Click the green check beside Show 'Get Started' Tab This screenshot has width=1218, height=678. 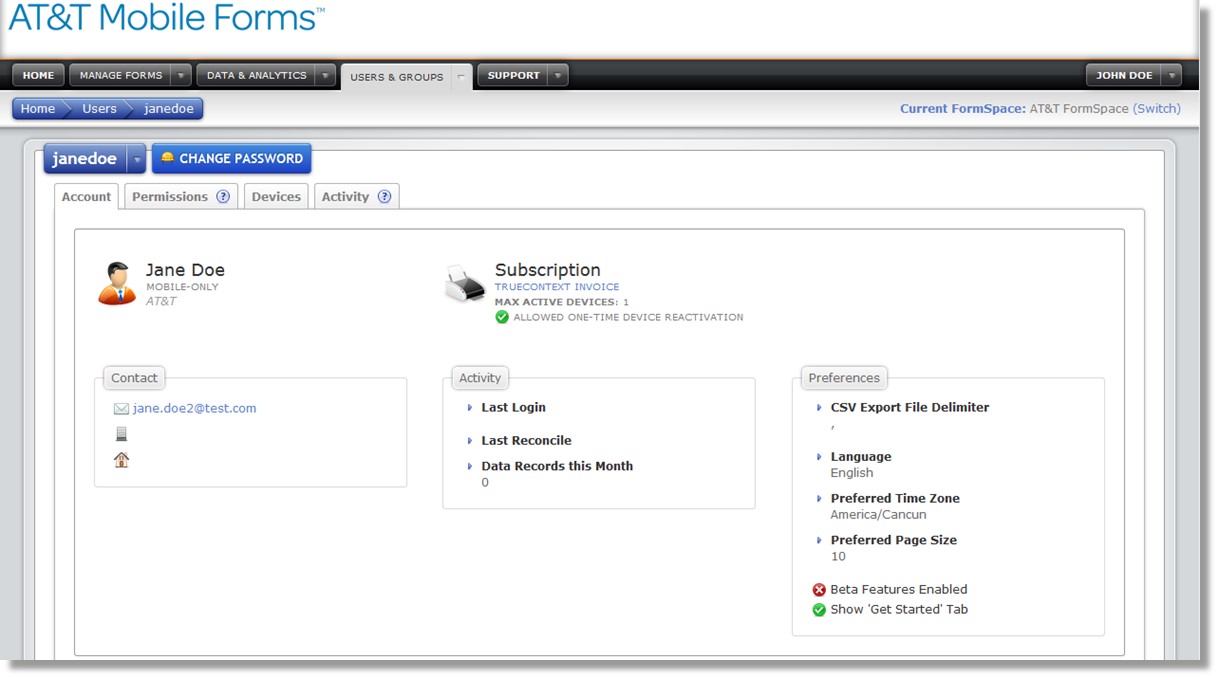point(819,610)
